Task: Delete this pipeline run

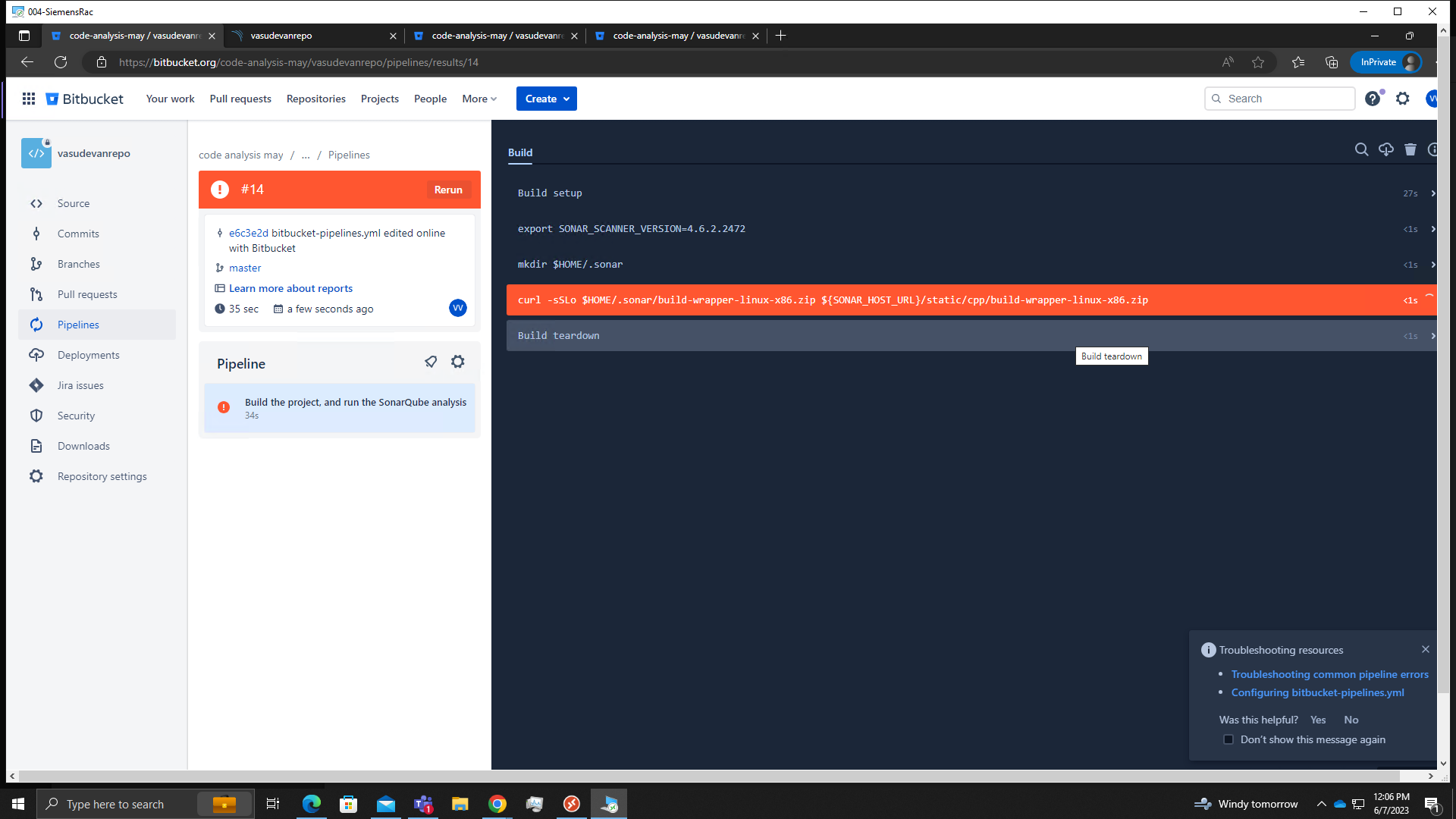Action: [x=1410, y=149]
